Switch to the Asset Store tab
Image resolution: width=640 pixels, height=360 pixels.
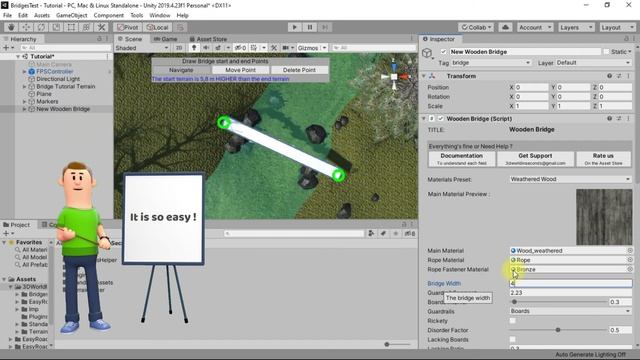click(208, 39)
